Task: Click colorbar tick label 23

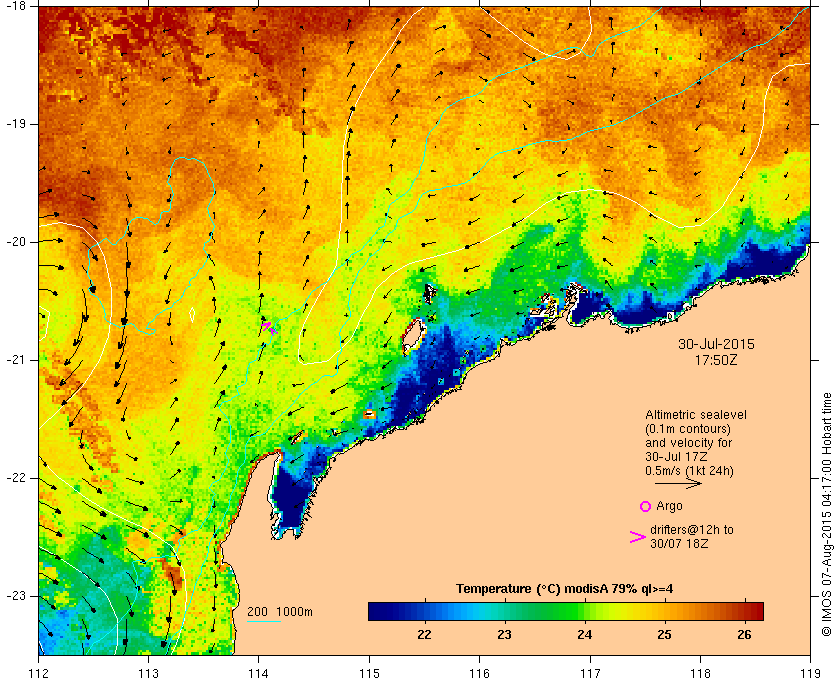Action: [x=504, y=635]
